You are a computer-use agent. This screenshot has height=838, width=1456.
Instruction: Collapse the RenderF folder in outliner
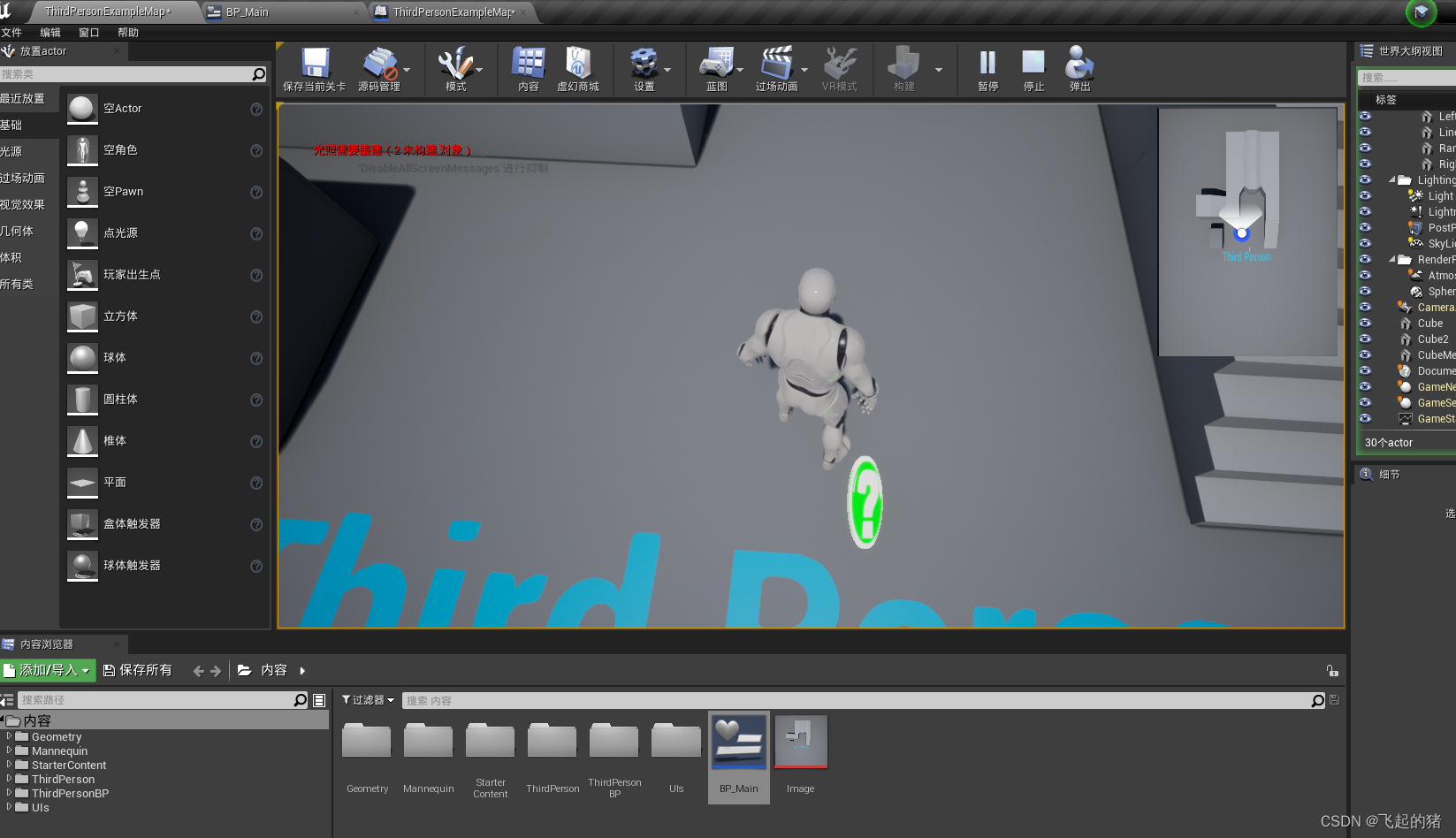pos(1392,259)
